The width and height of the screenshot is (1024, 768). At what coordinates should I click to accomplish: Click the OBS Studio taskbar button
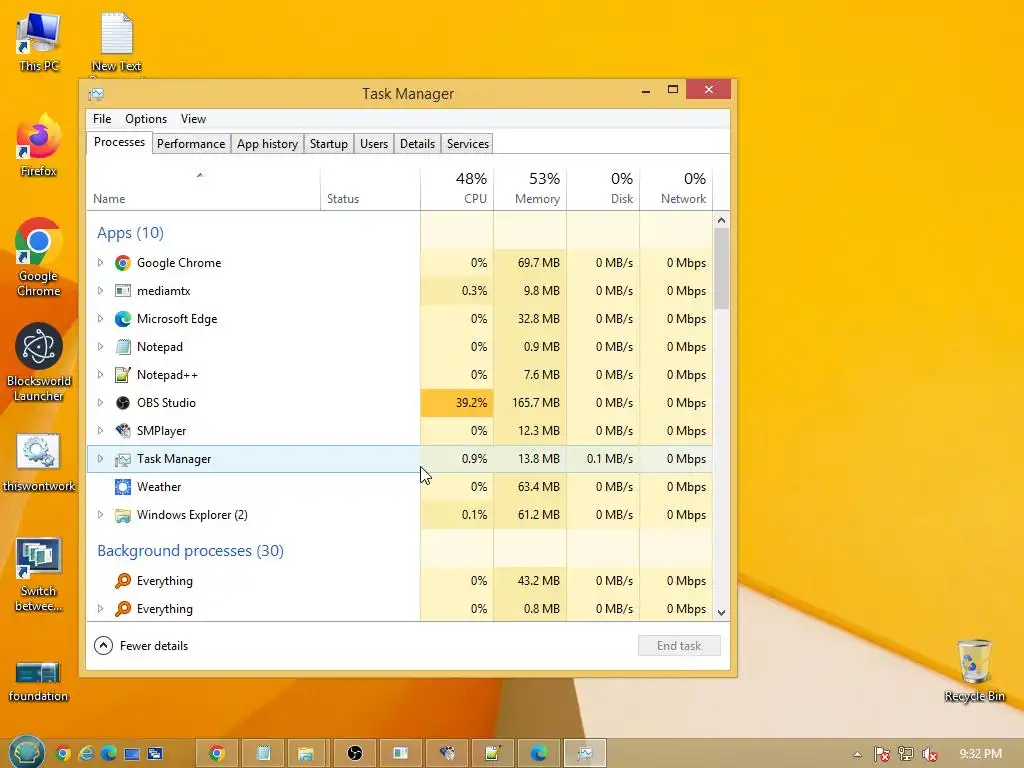355,754
